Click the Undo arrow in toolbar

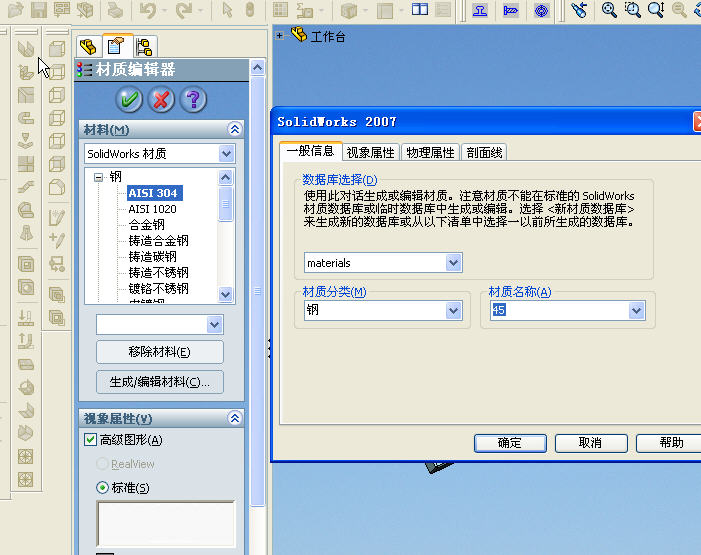point(148,10)
